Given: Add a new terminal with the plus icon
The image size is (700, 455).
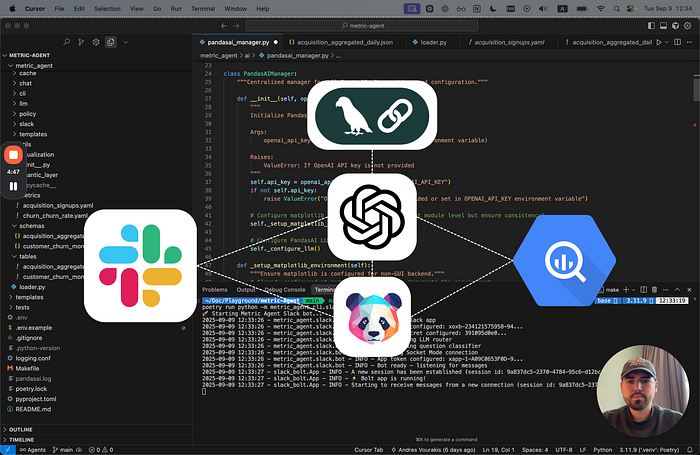Looking at the screenshot, I should click(626, 290).
